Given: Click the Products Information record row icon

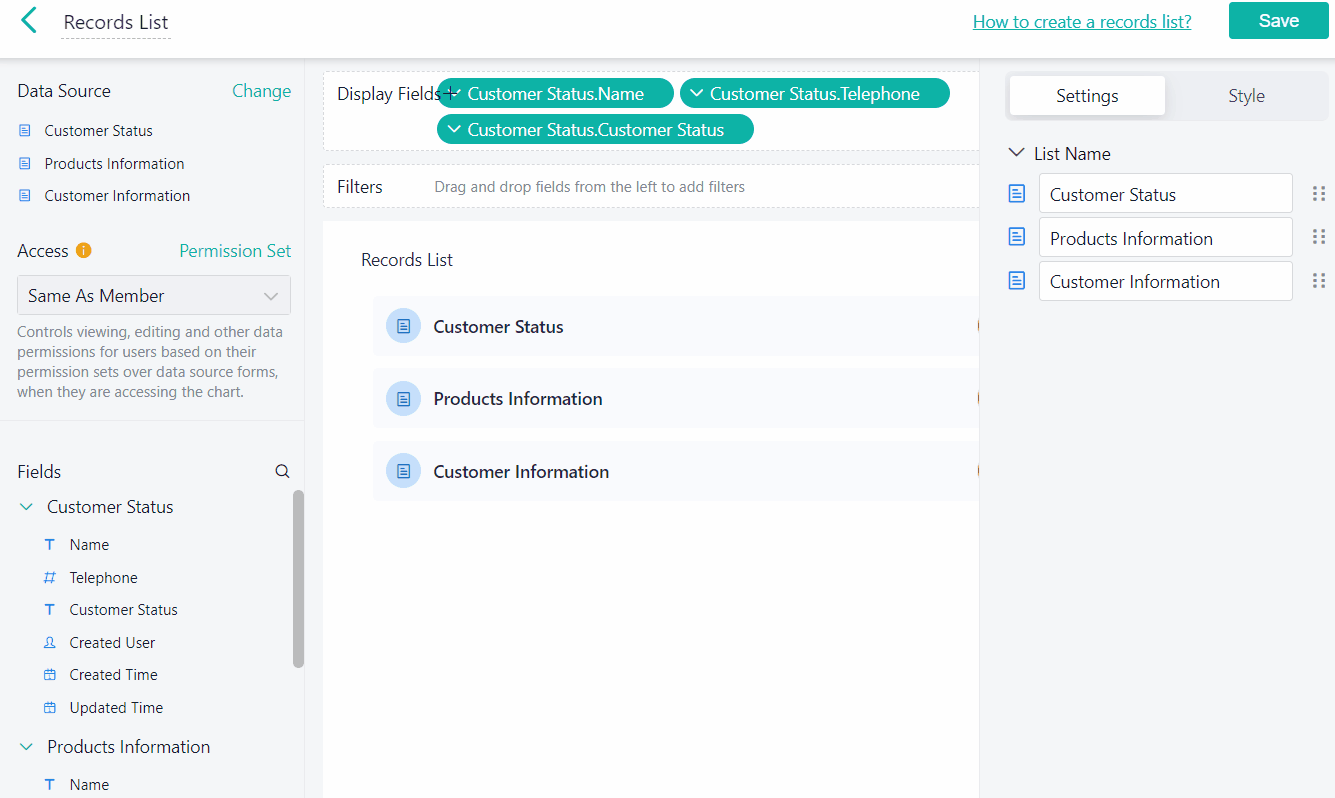Looking at the screenshot, I should [x=403, y=399].
